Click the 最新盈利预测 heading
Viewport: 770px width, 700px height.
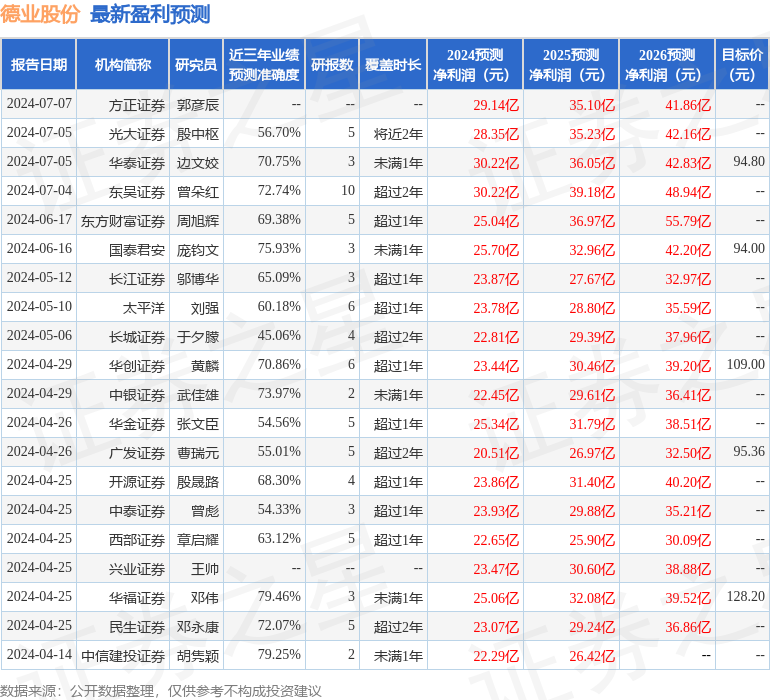(150, 14)
